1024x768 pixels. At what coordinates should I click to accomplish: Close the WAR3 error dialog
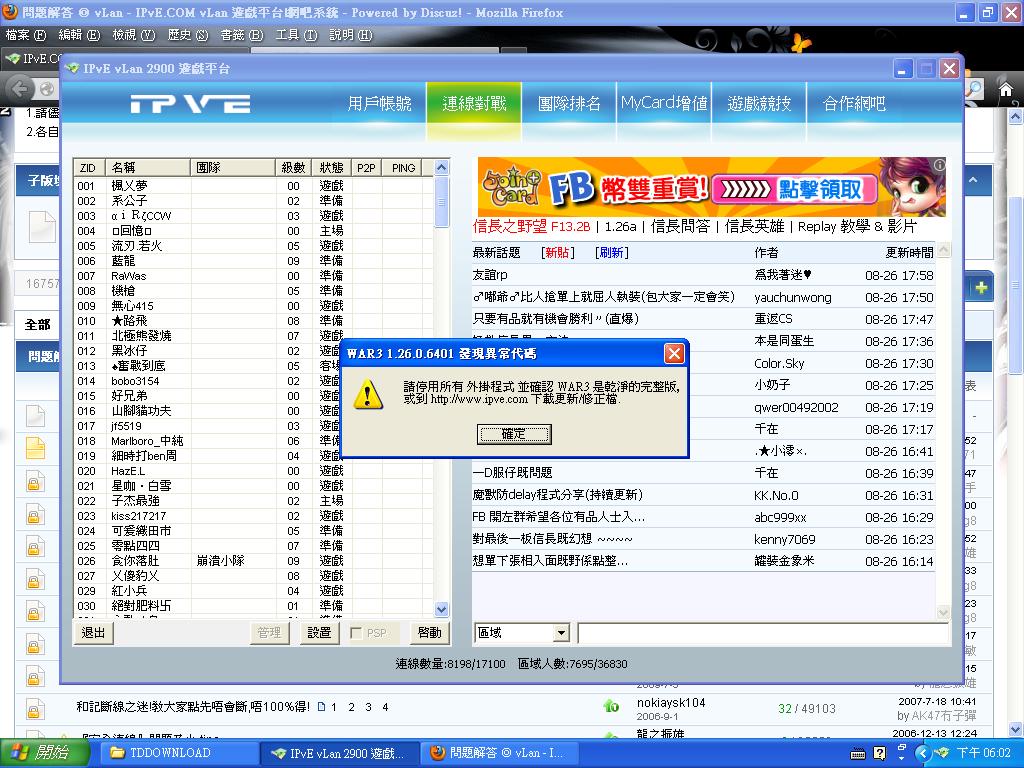pyautogui.click(x=674, y=353)
